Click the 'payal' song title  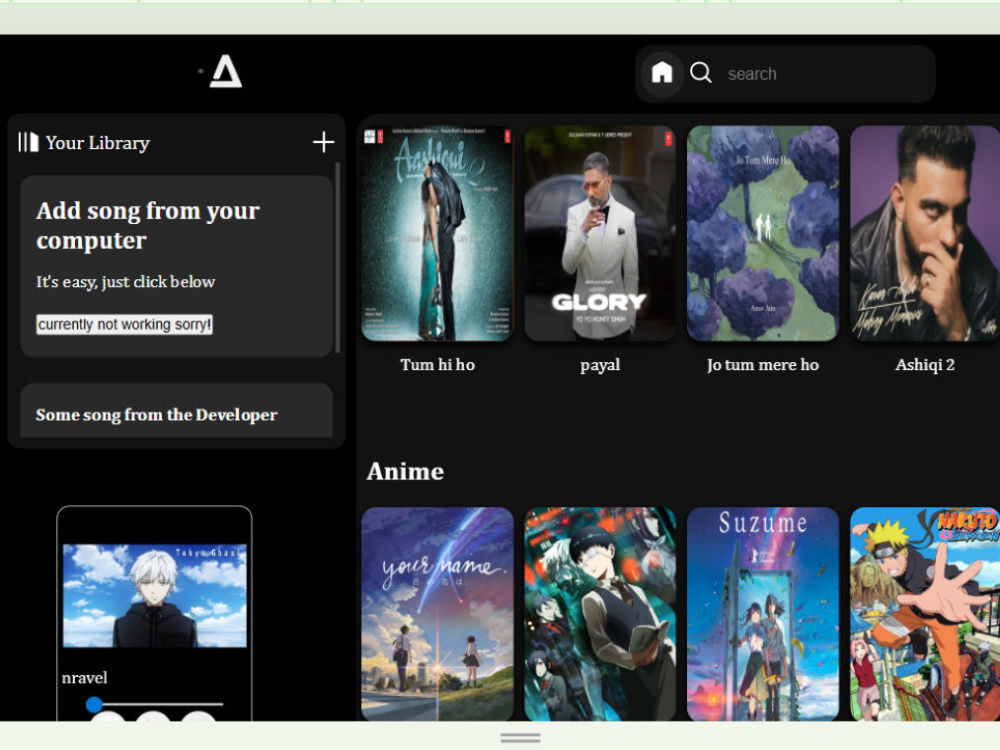(x=600, y=365)
